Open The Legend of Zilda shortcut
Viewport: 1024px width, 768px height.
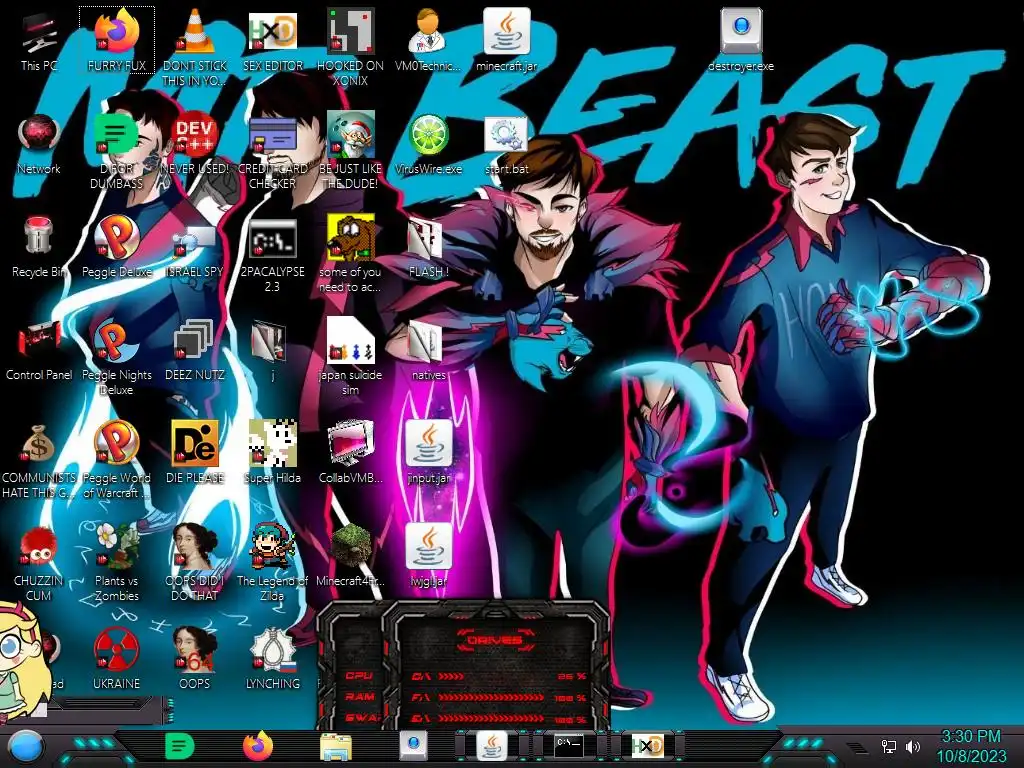(x=273, y=564)
